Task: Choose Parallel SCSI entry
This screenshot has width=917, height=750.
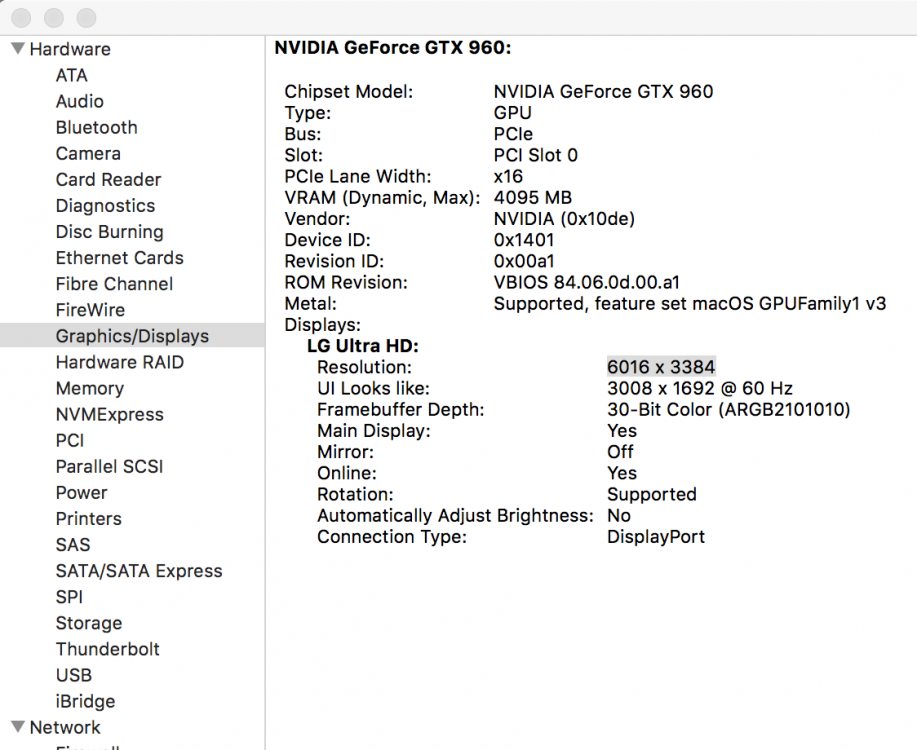Action: [109, 466]
